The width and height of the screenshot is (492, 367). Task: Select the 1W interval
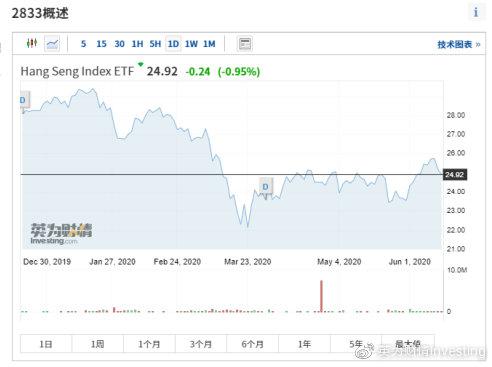191,44
